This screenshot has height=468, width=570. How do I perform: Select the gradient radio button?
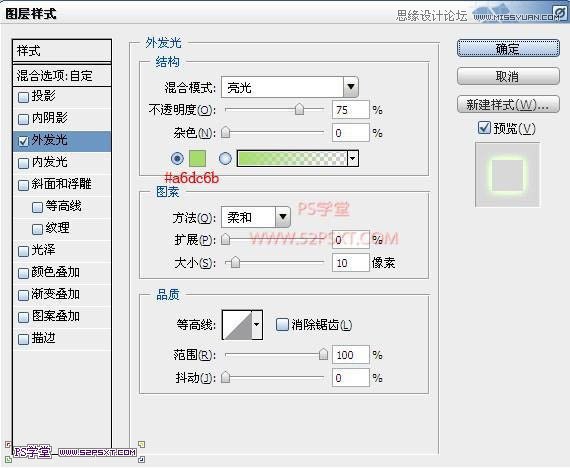pyautogui.click(x=225, y=159)
